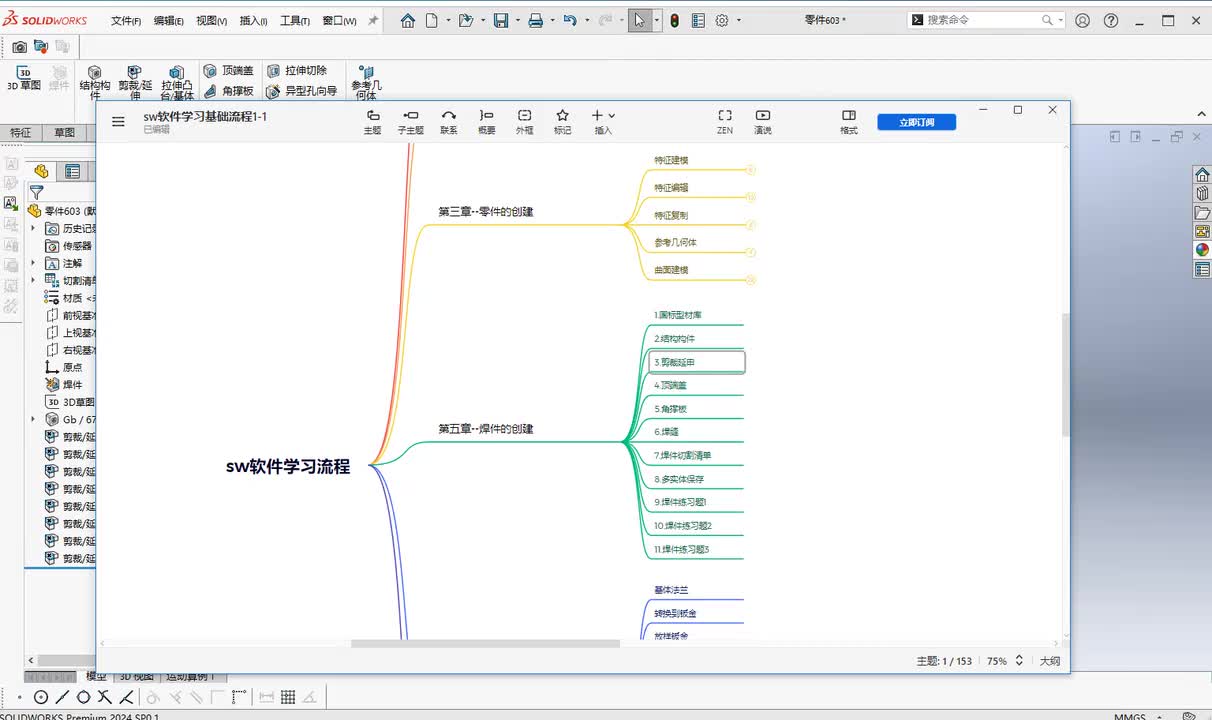Click the 角撑板 gusset tool
The height and width of the screenshot is (720, 1212).
pyautogui.click(x=228, y=91)
